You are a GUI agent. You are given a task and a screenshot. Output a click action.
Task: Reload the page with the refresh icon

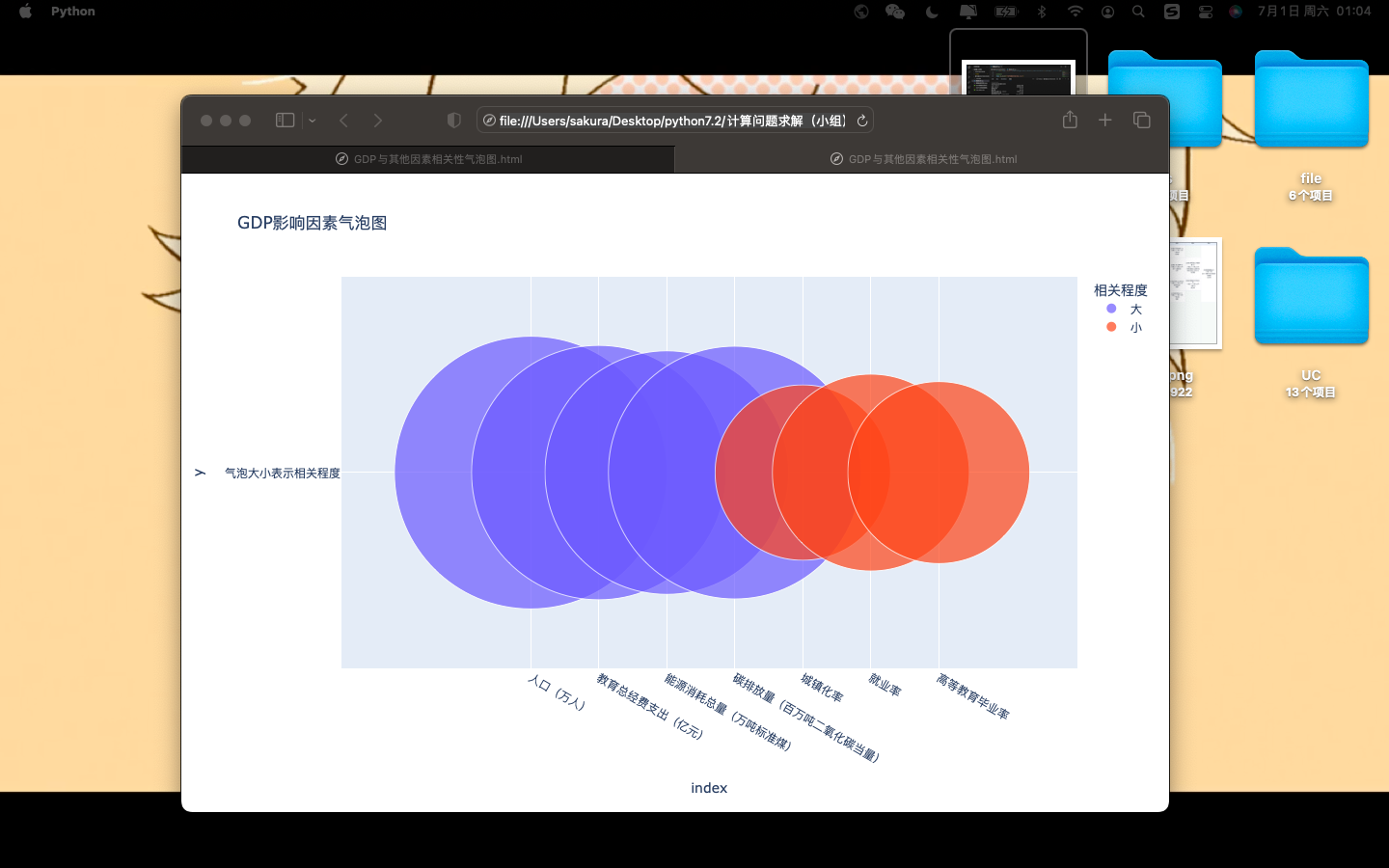point(862,121)
